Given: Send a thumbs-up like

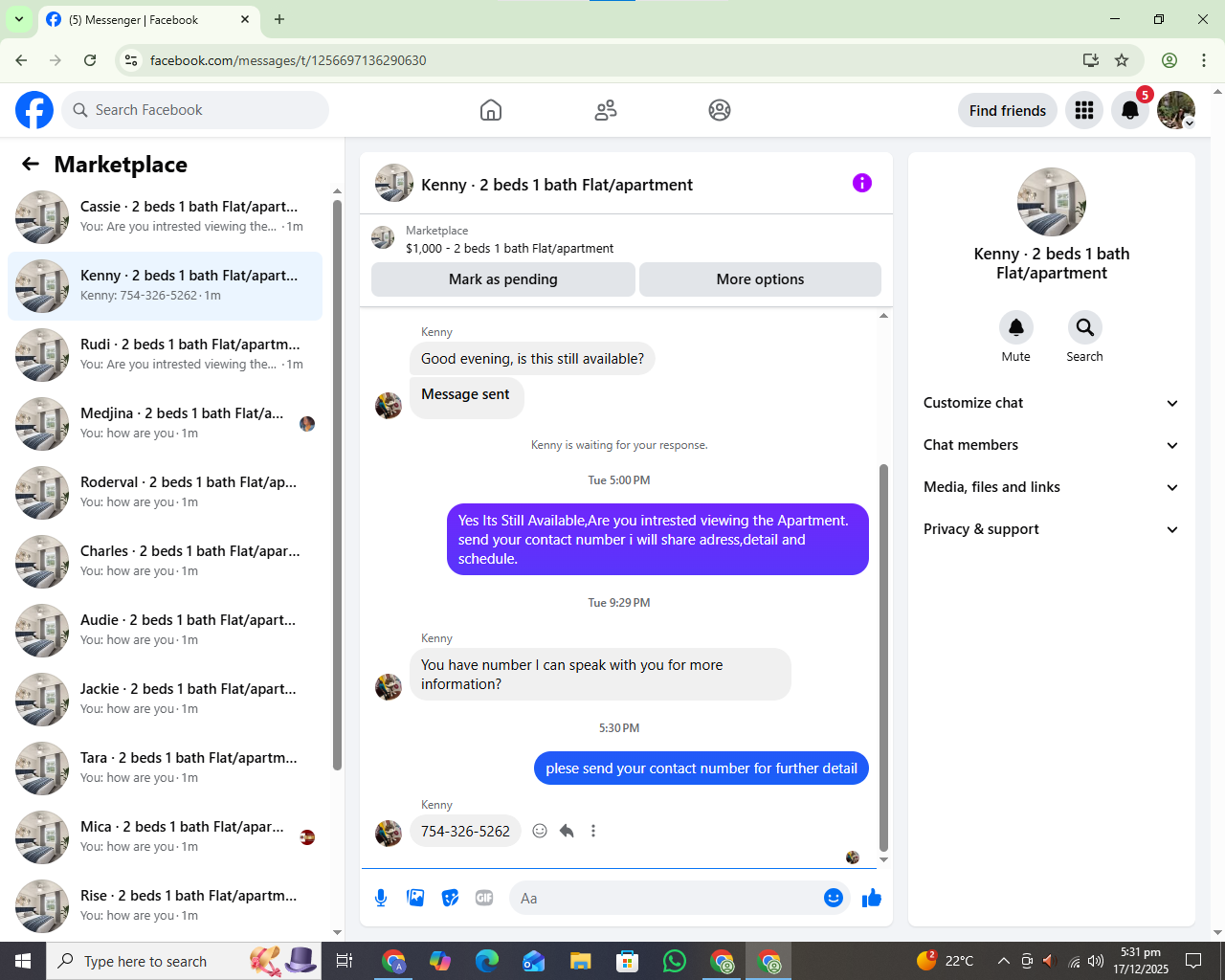Looking at the screenshot, I should point(872,898).
